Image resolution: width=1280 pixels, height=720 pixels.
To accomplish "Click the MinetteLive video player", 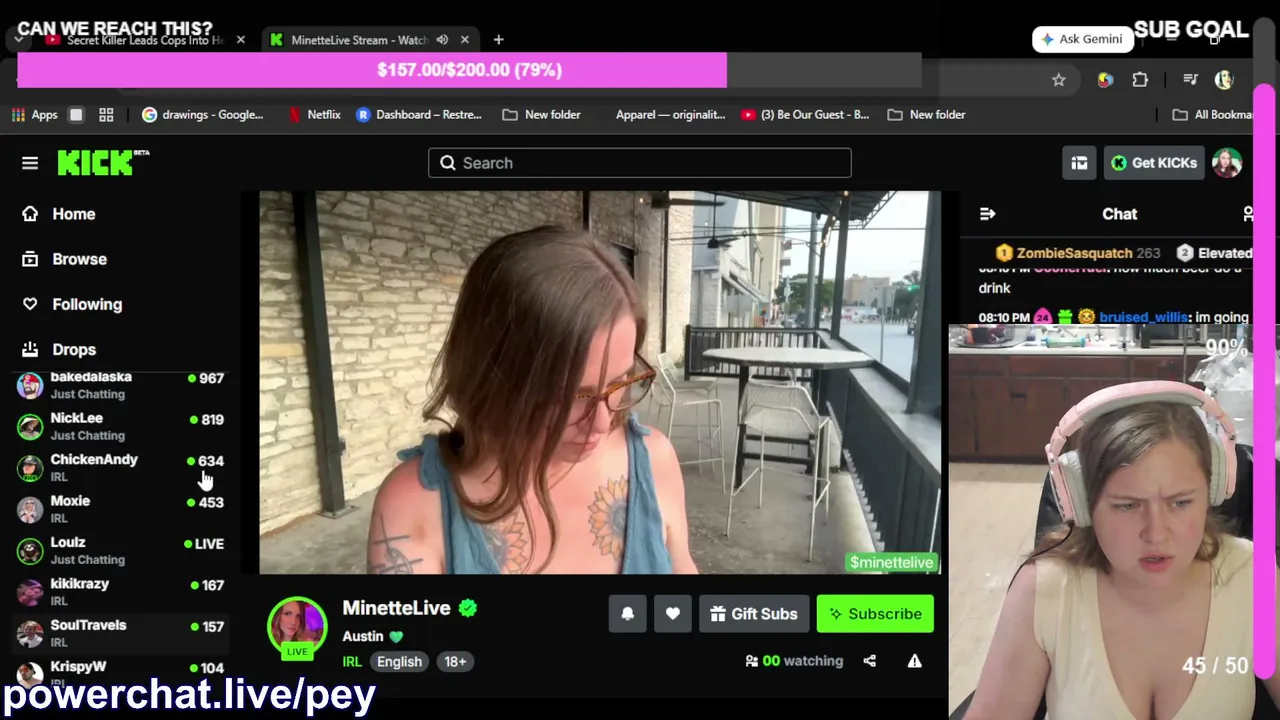I will pyautogui.click(x=600, y=383).
